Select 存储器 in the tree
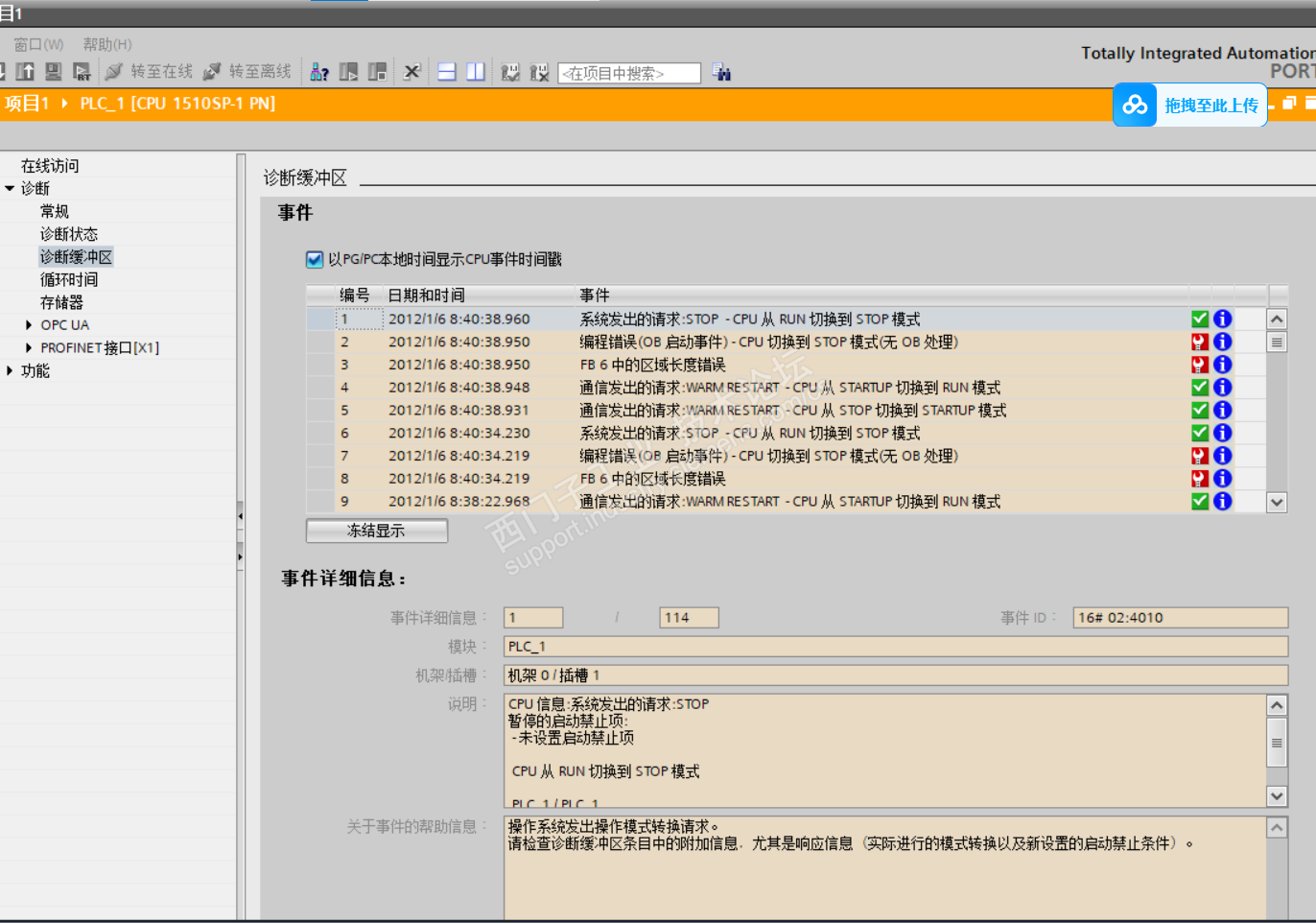This screenshot has height=923, width=1316. 61,303
